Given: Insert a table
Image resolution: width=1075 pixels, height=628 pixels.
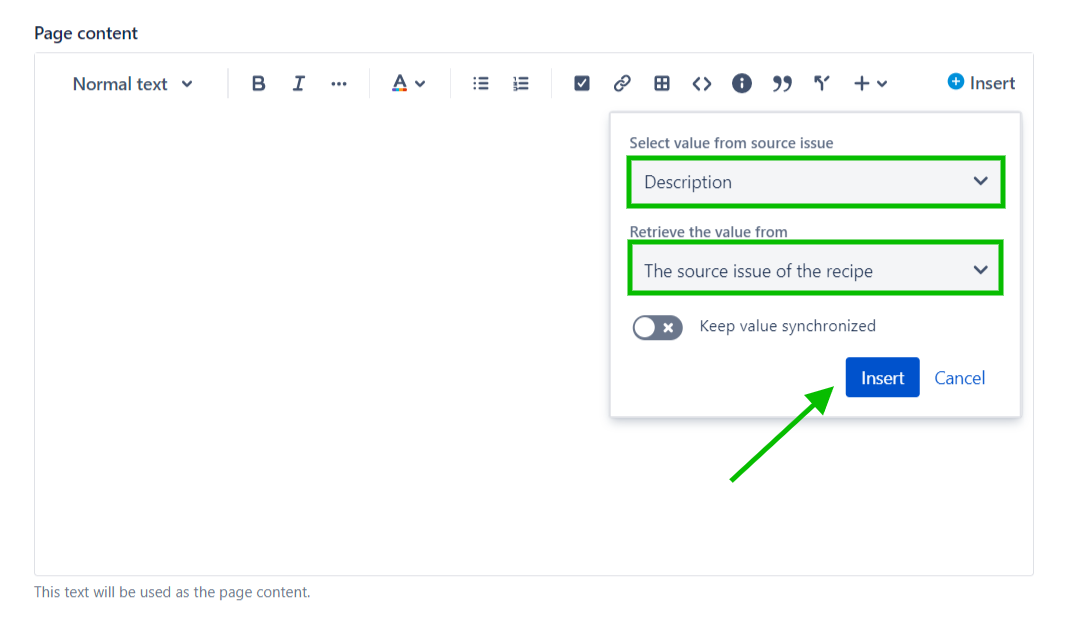Looking at the screenshot, I should [662, 84].
